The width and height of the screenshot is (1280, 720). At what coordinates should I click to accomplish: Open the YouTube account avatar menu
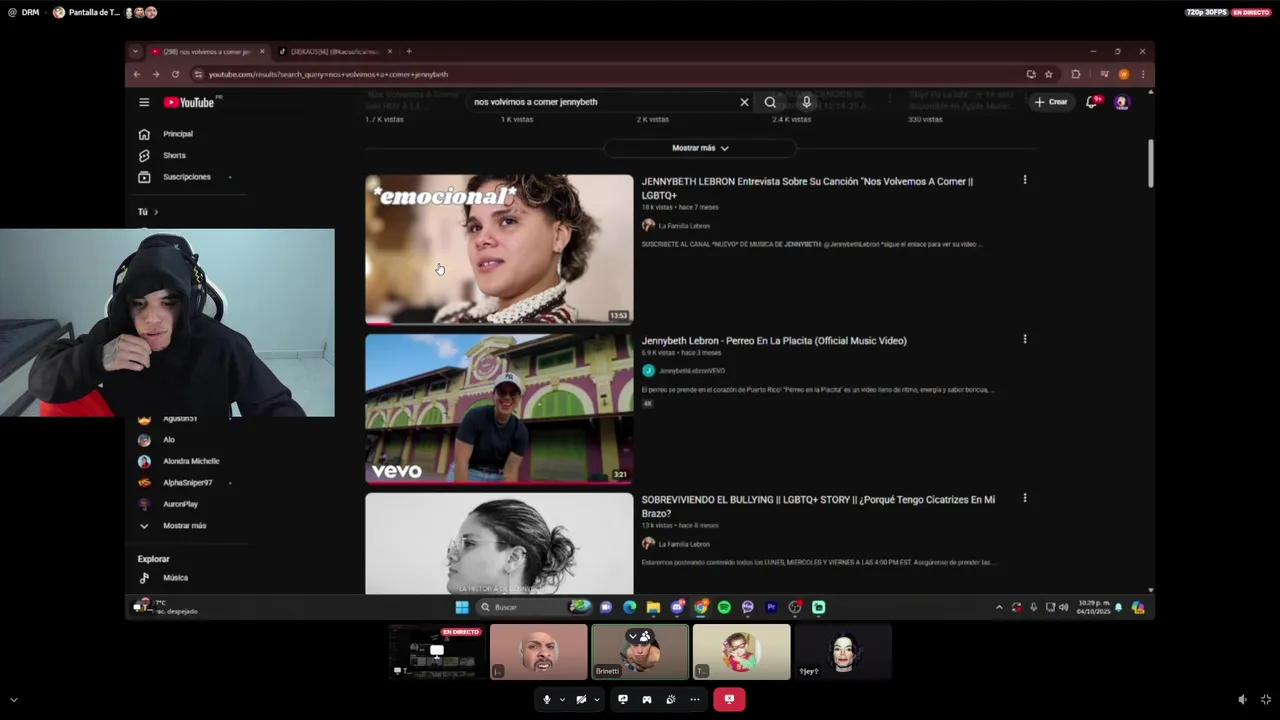click(x=1121, y=102)
